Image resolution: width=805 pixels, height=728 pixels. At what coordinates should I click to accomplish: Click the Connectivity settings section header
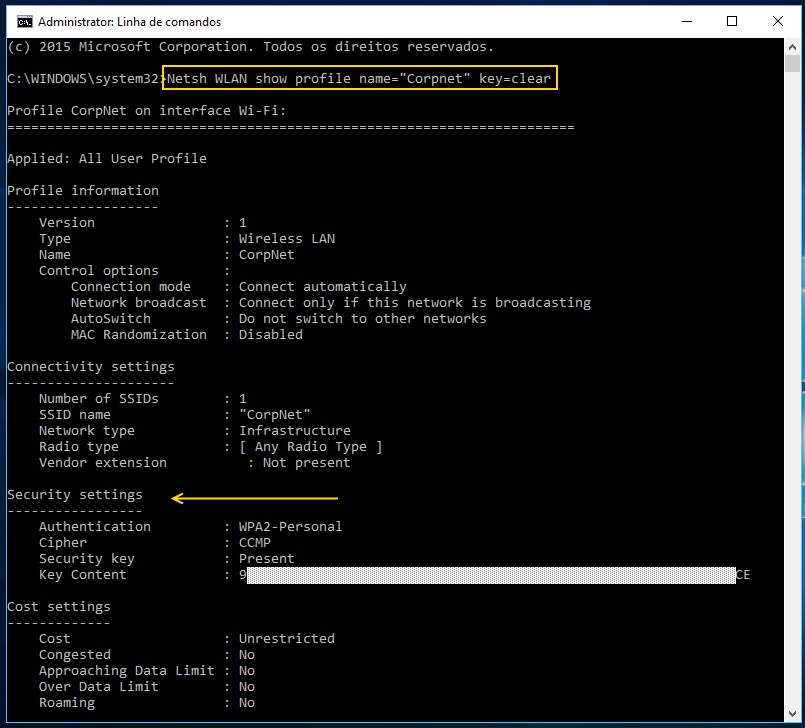tap(90, 366)
